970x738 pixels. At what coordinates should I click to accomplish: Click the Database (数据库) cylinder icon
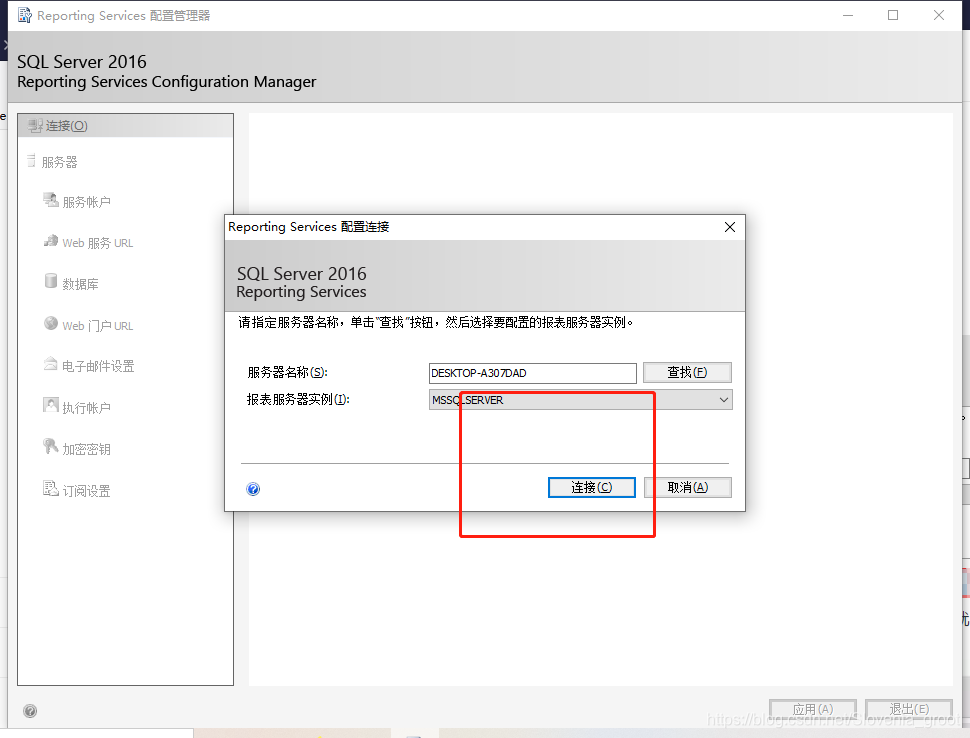click(51, 281)
